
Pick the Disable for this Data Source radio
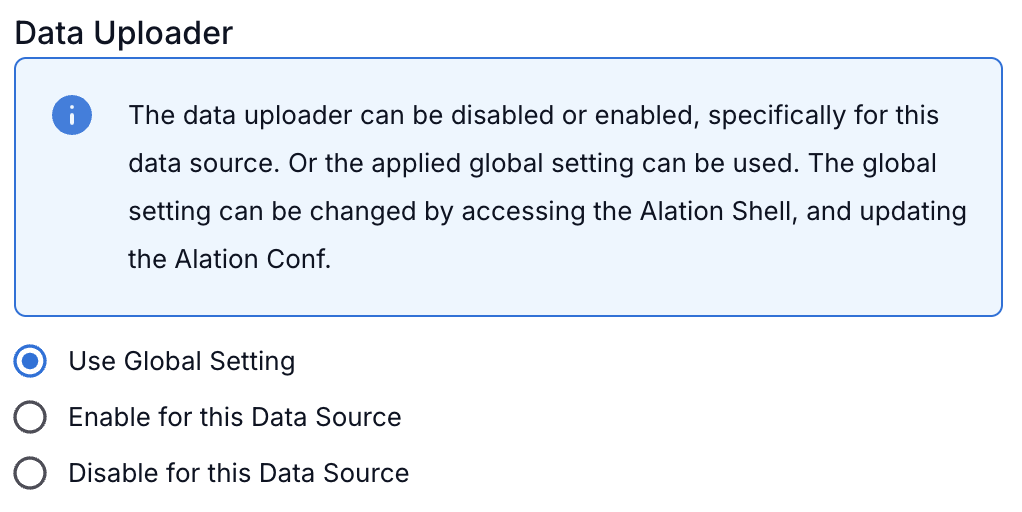pyautogui.click(x=31, y=473)
